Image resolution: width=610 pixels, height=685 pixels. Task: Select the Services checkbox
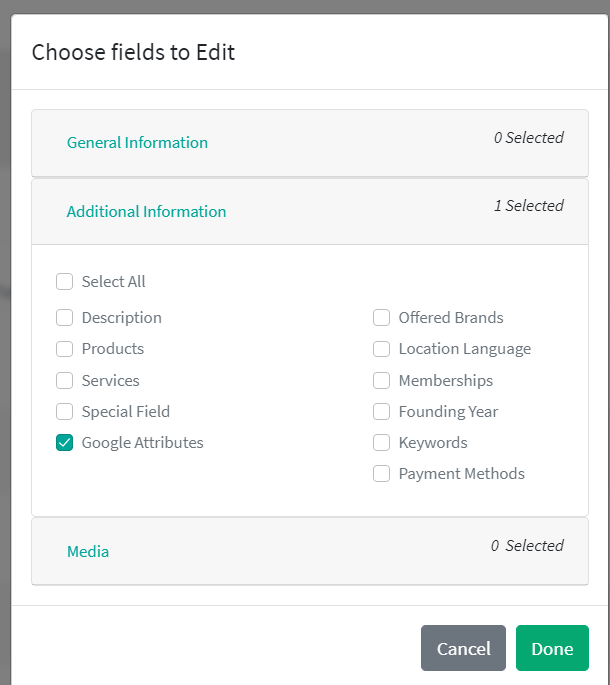click(x=65, y=381)
